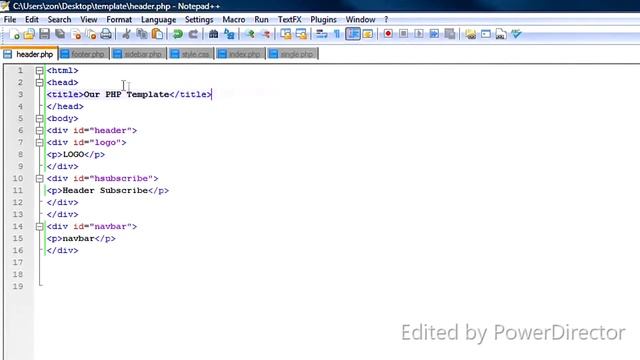The height and width of the screenshot is (360, 640).
Task: Click line number 19 in the margin
Action: pos(18,287)
